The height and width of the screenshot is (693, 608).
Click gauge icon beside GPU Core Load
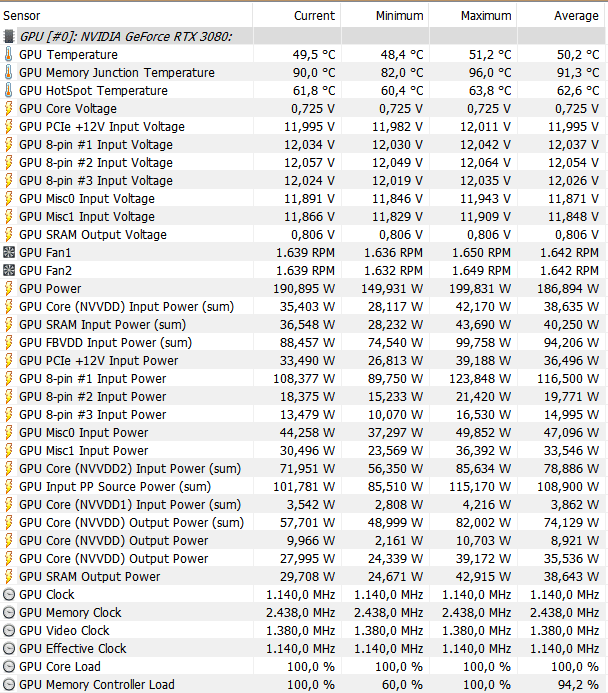(x=9, y=667)
